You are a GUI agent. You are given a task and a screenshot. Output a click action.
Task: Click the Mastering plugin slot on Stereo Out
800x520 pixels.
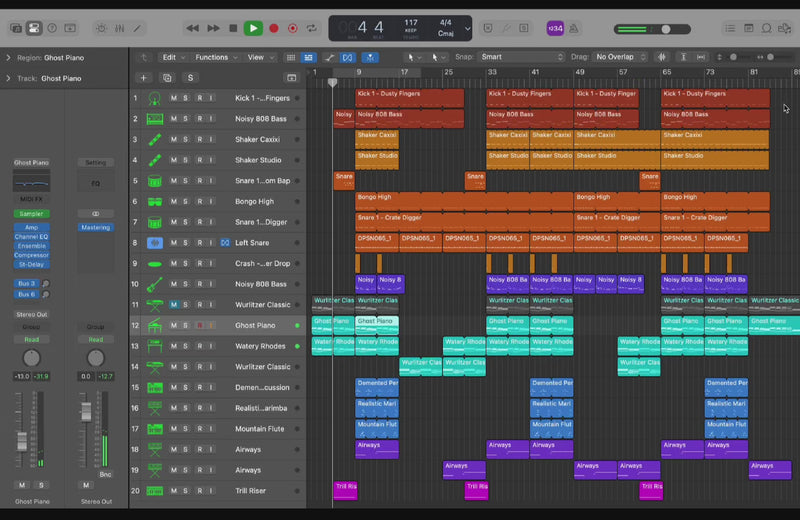[x=95, y=227]
